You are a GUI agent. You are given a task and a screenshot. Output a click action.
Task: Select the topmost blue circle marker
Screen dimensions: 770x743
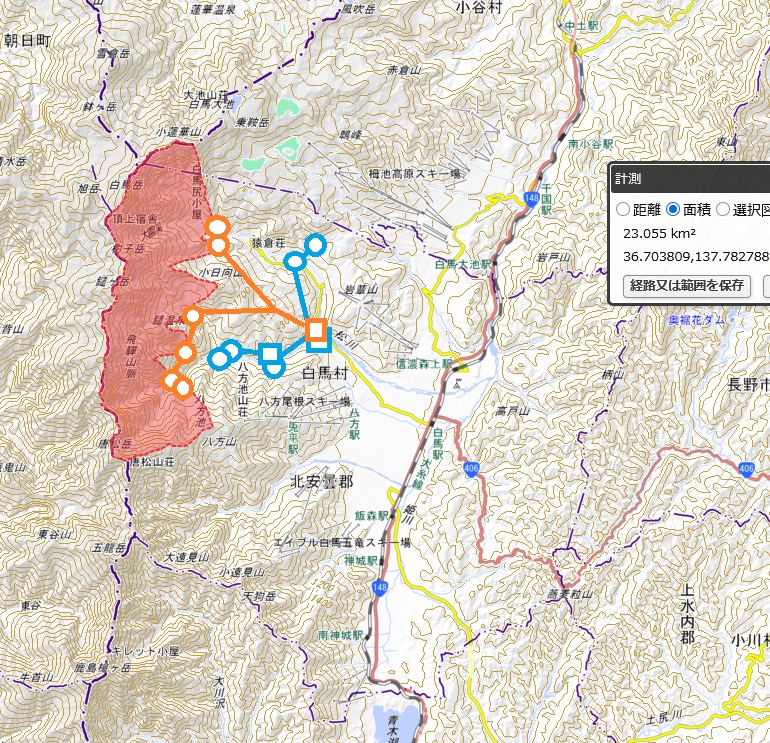click(316, 244)
